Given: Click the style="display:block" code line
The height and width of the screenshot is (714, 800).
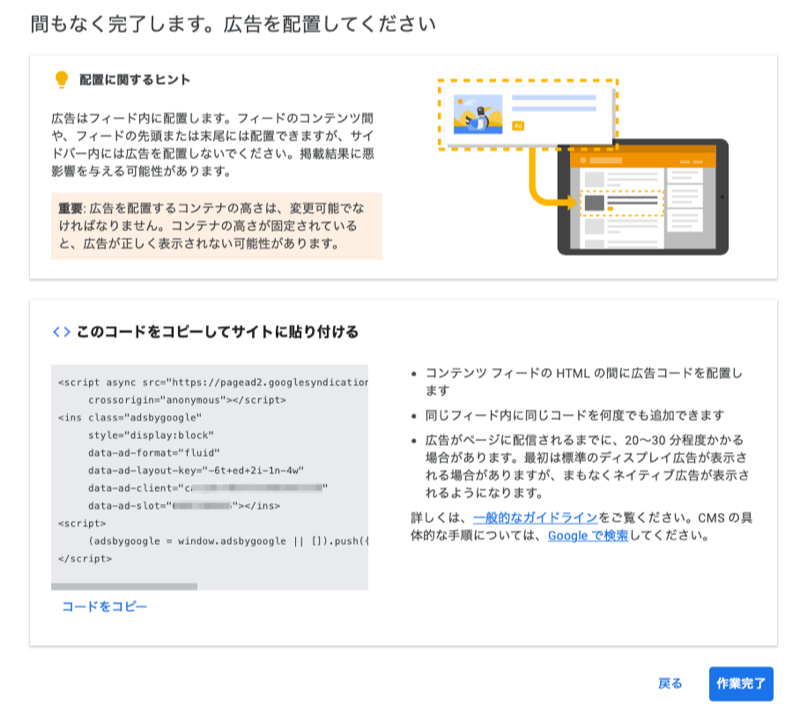Looking at the screenshot, I should click(x=151, y=435).
